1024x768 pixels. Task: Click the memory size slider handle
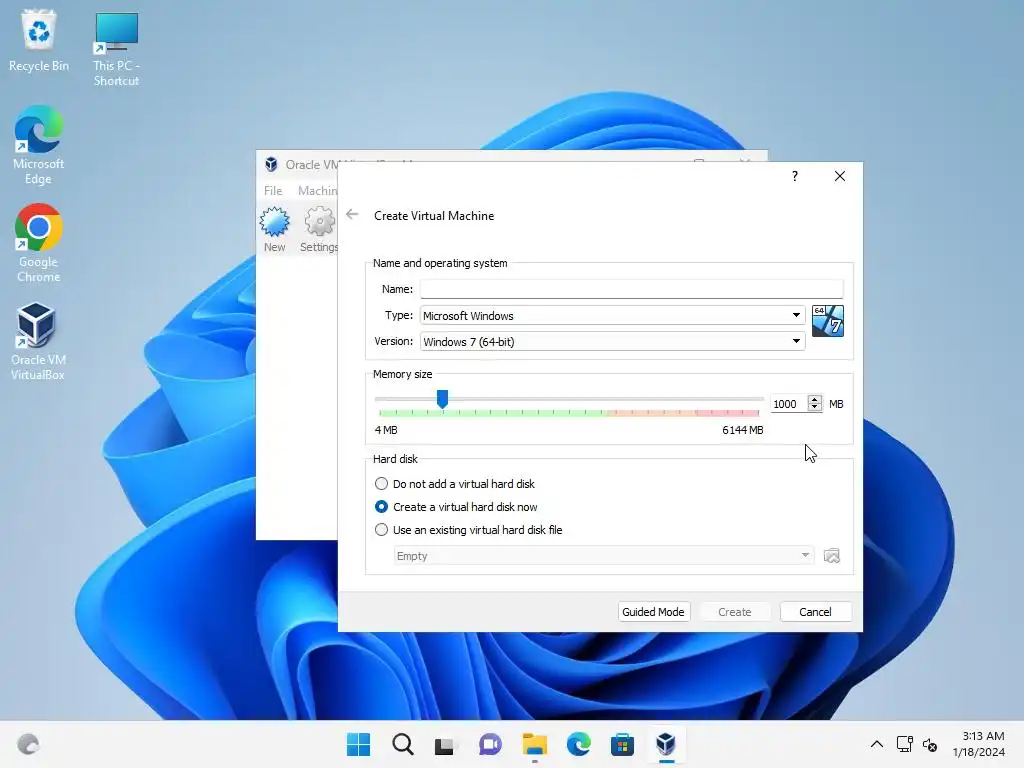coord(442,399)
